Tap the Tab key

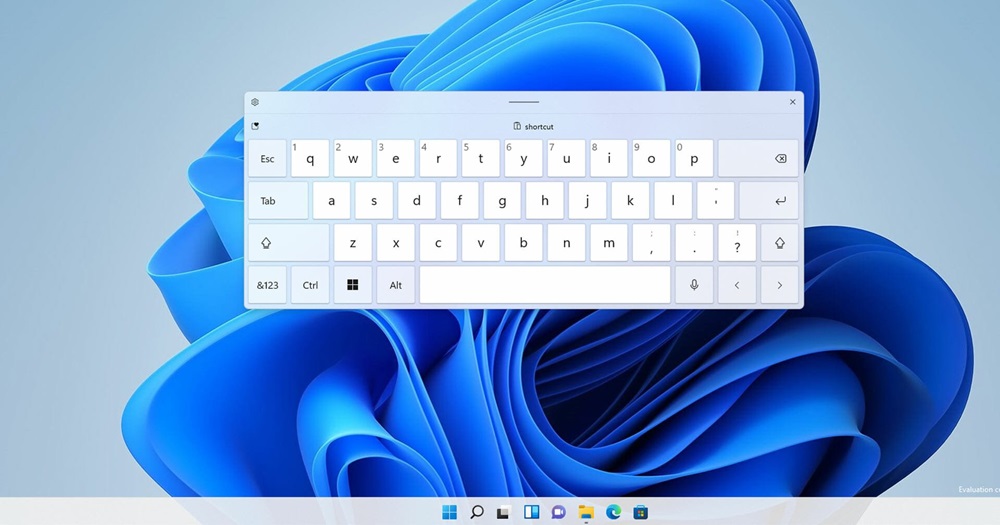tap(278, 201)
